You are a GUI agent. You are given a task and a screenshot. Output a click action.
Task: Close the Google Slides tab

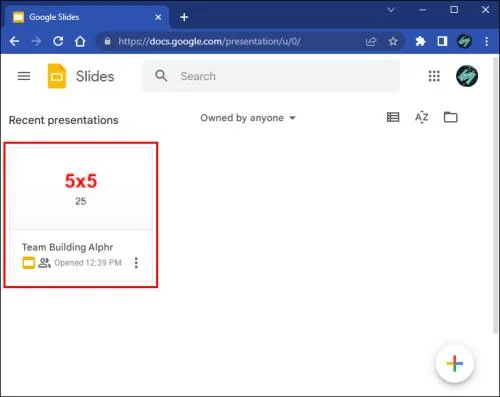pos(158,17)
